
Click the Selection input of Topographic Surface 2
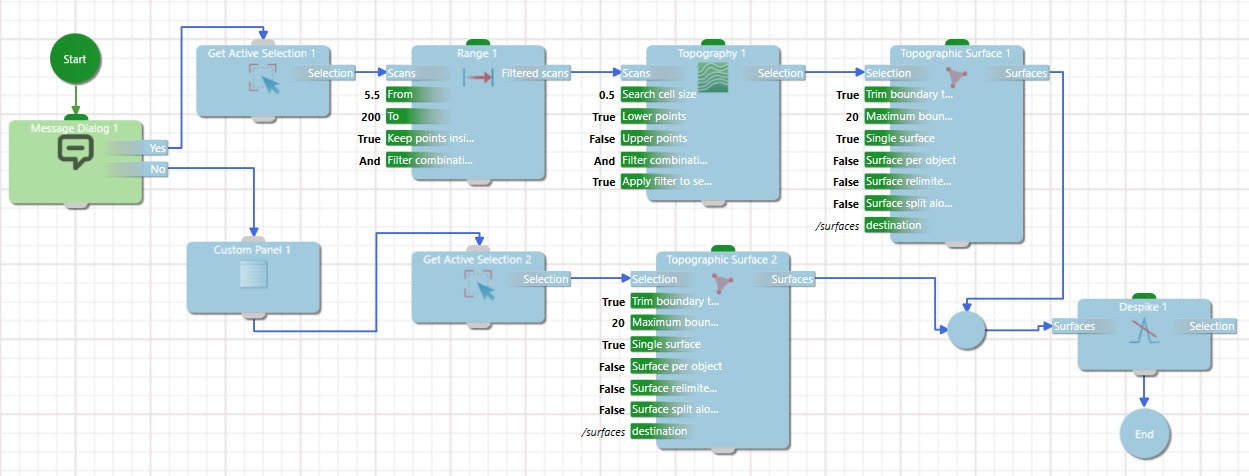(663, 279)
